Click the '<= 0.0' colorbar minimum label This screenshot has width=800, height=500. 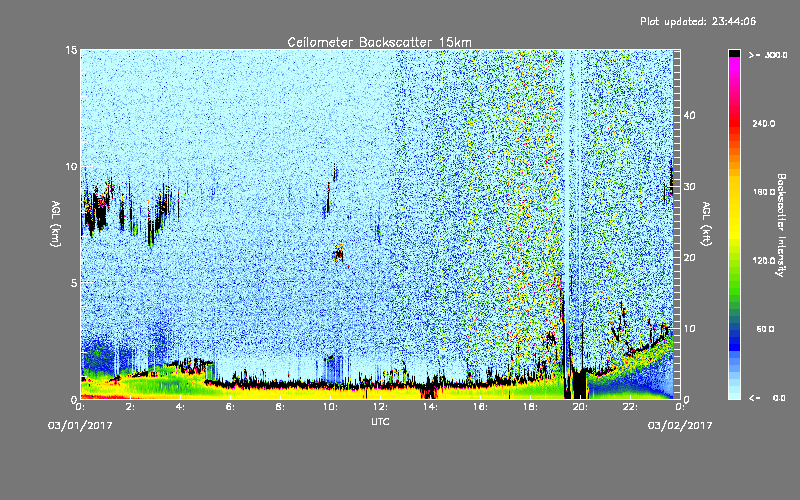[767, 398]
